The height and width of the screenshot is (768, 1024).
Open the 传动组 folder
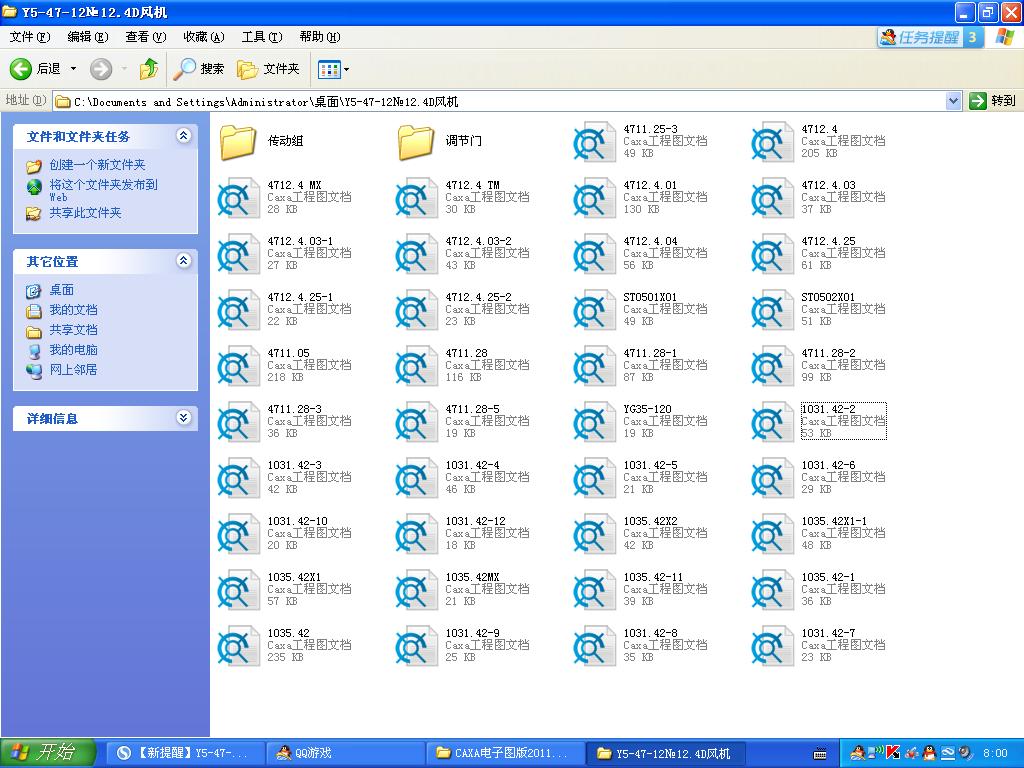coord(237,141)
